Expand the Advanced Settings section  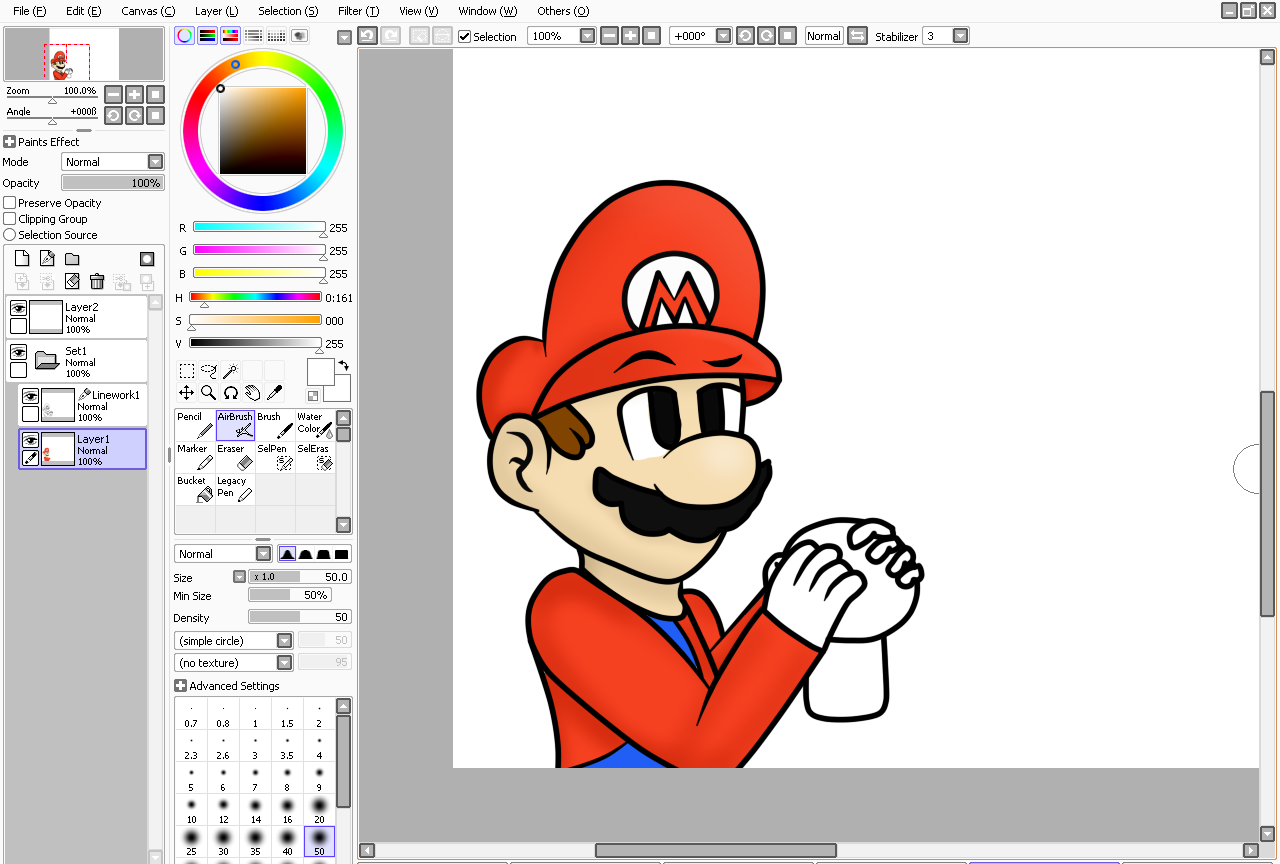[180, 686]
